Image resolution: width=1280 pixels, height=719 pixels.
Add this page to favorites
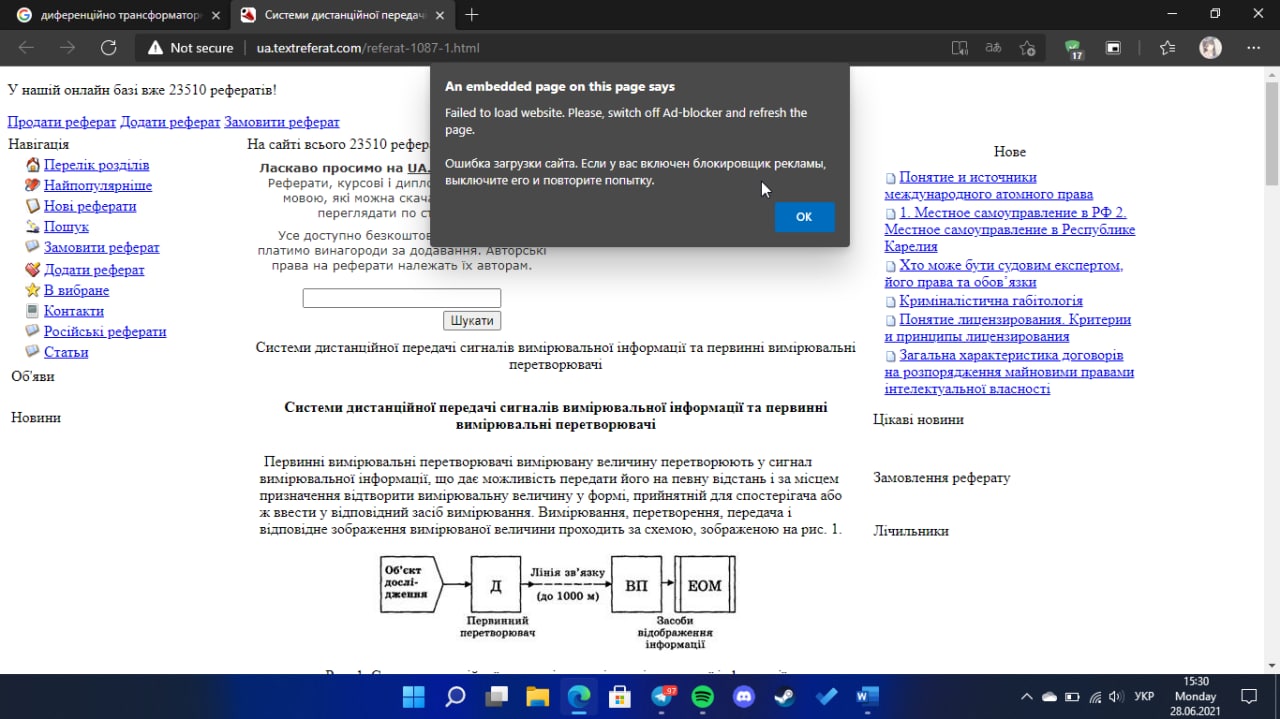[x=1027, y=47]
